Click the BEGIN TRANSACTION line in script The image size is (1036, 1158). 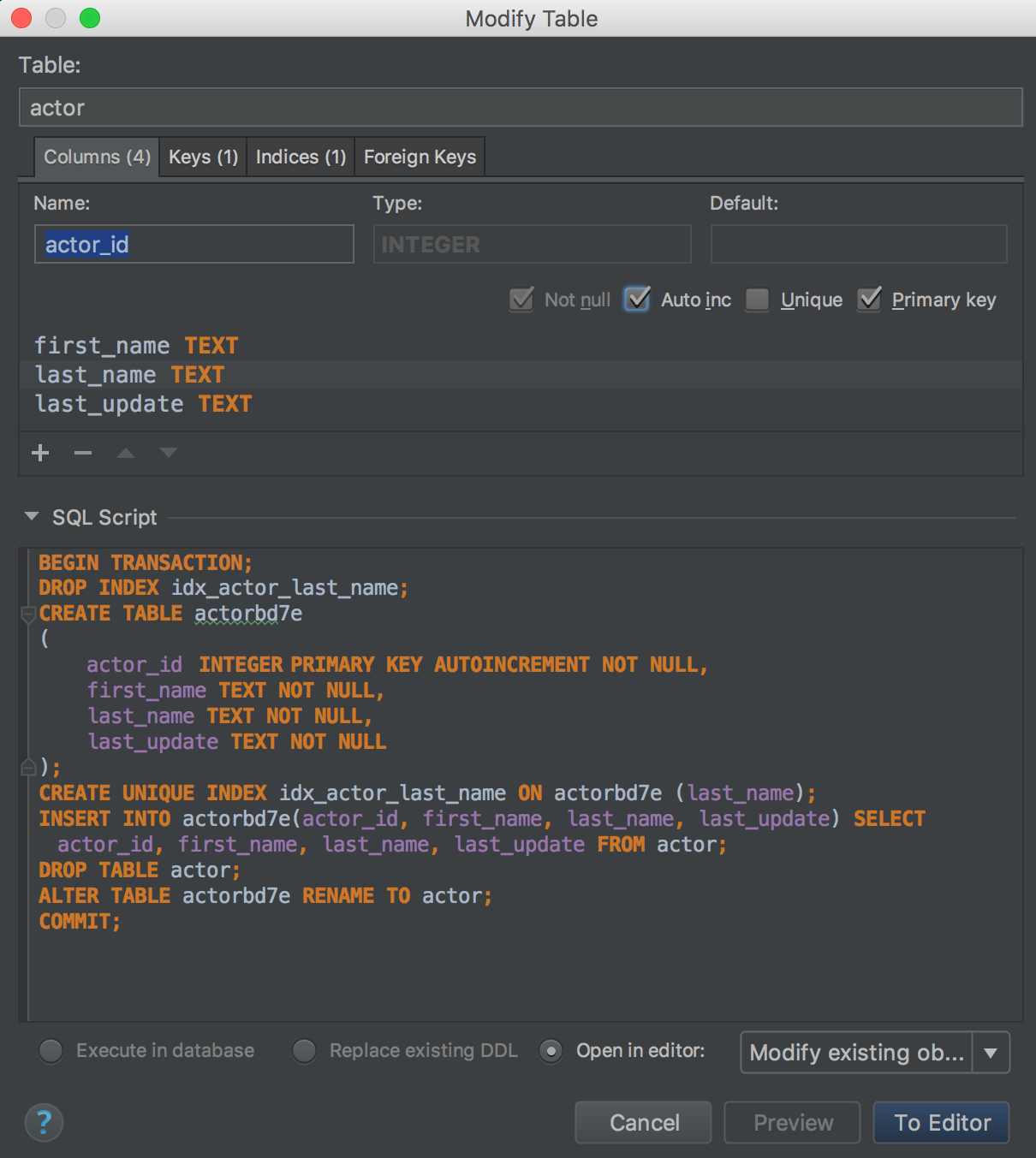click(x=146, y=562)
